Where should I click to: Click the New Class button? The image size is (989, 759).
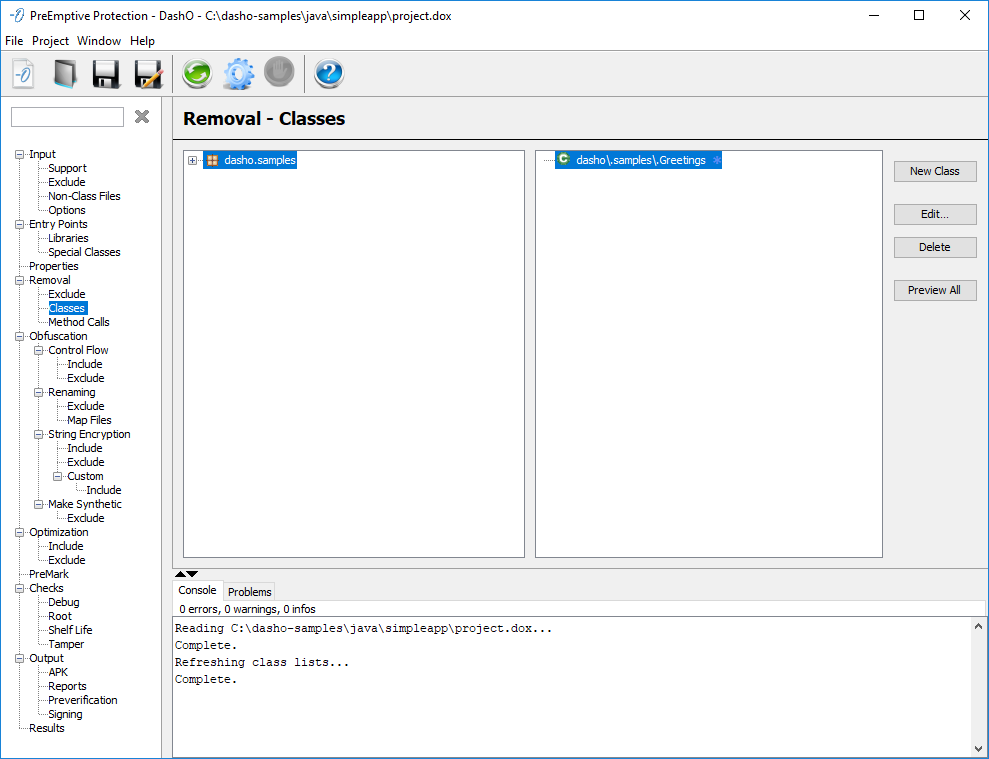pyautogui.click(x=934, y=171)
